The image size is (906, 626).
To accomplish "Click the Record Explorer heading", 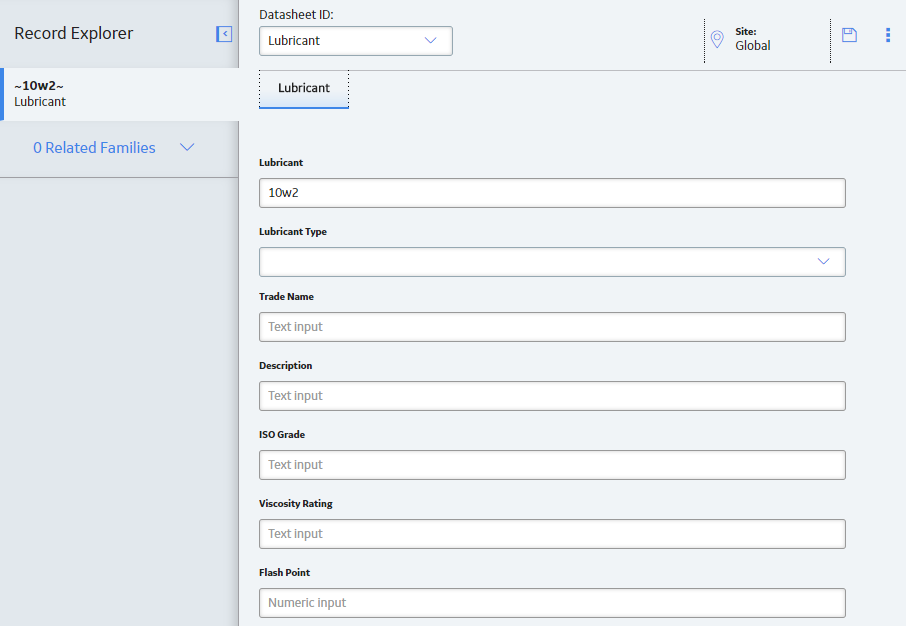I will tap(73, 34).
